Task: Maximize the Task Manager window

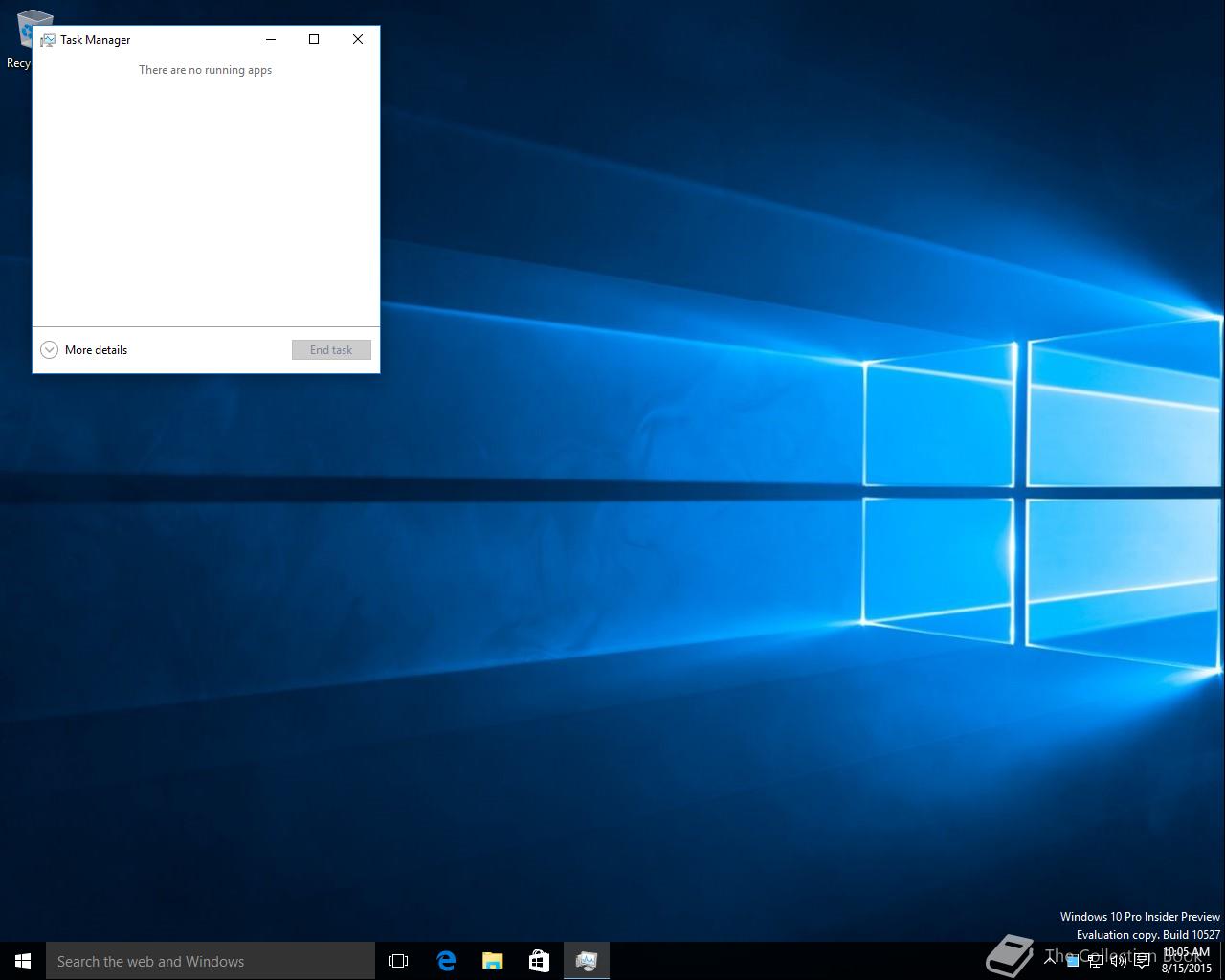Action: pyautogui.click(x=314, y=39)
